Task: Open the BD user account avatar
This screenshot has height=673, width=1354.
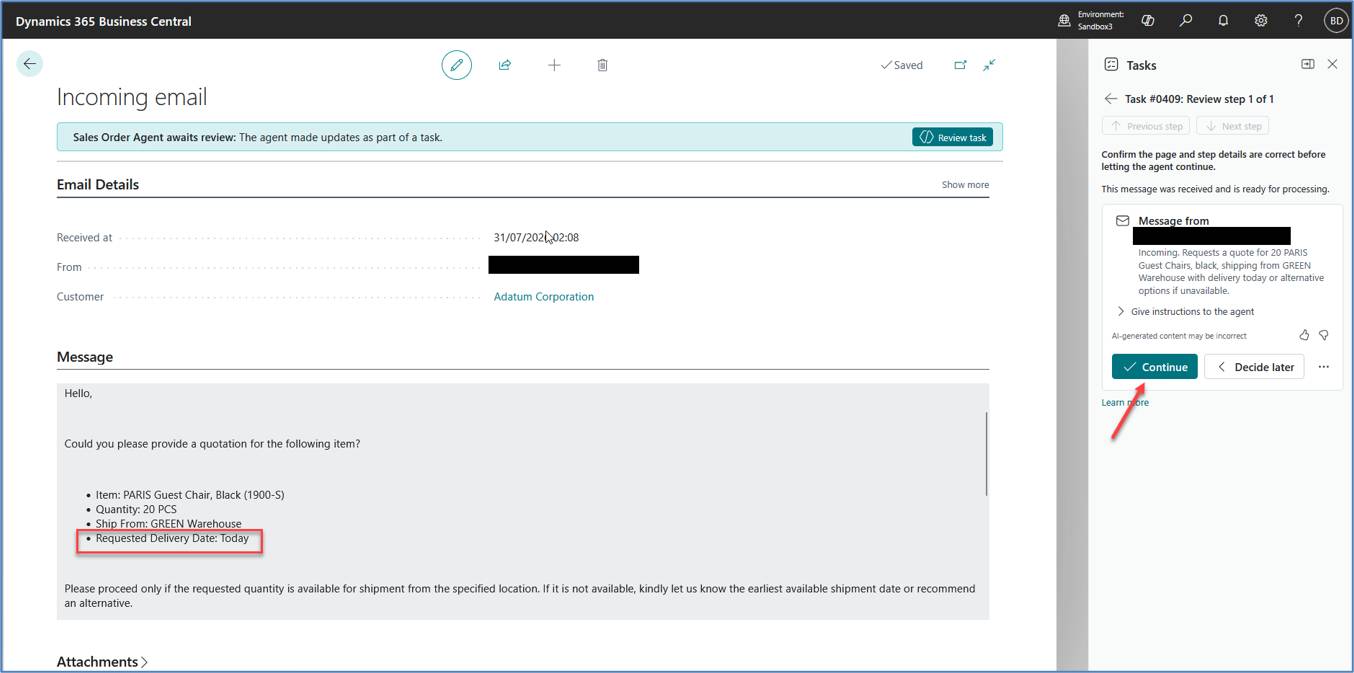Action: click(1335, 20)
